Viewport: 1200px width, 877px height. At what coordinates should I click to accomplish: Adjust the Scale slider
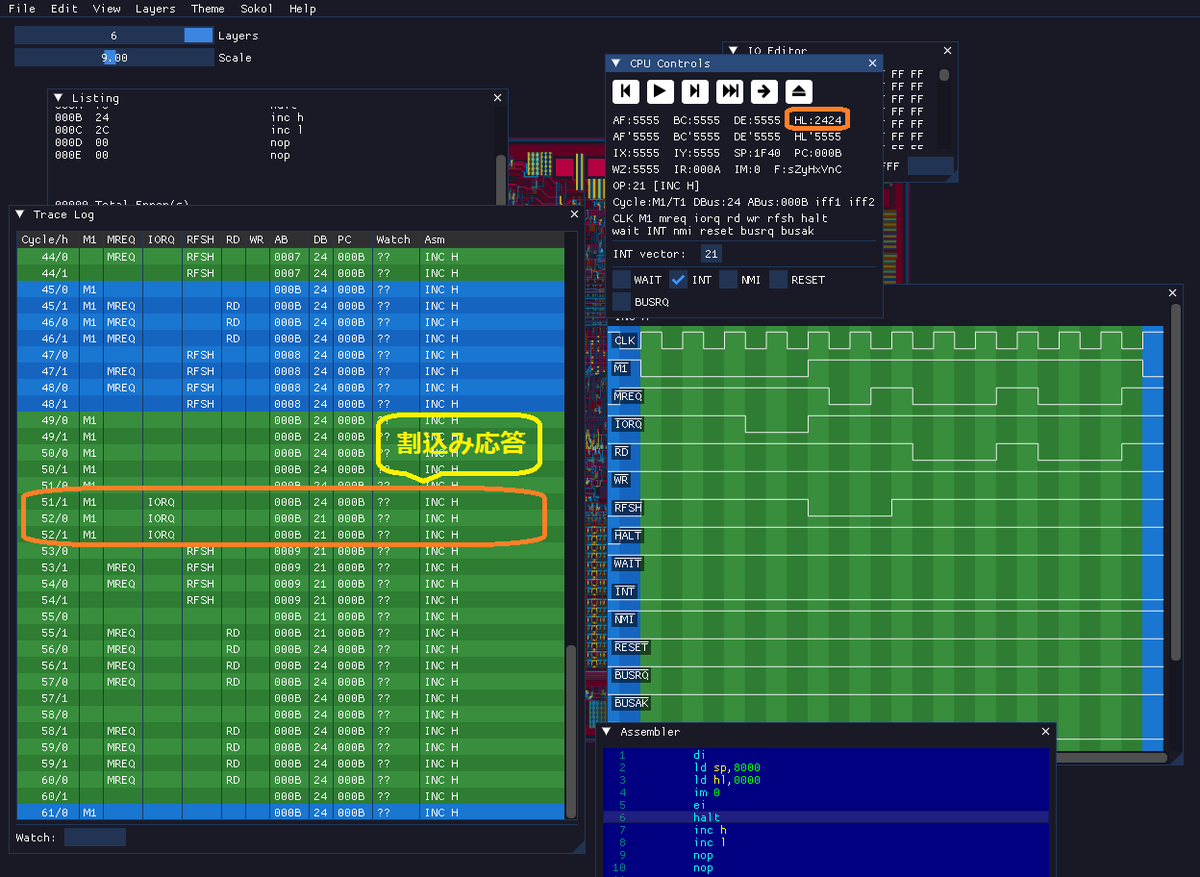[x=113, y=57]
